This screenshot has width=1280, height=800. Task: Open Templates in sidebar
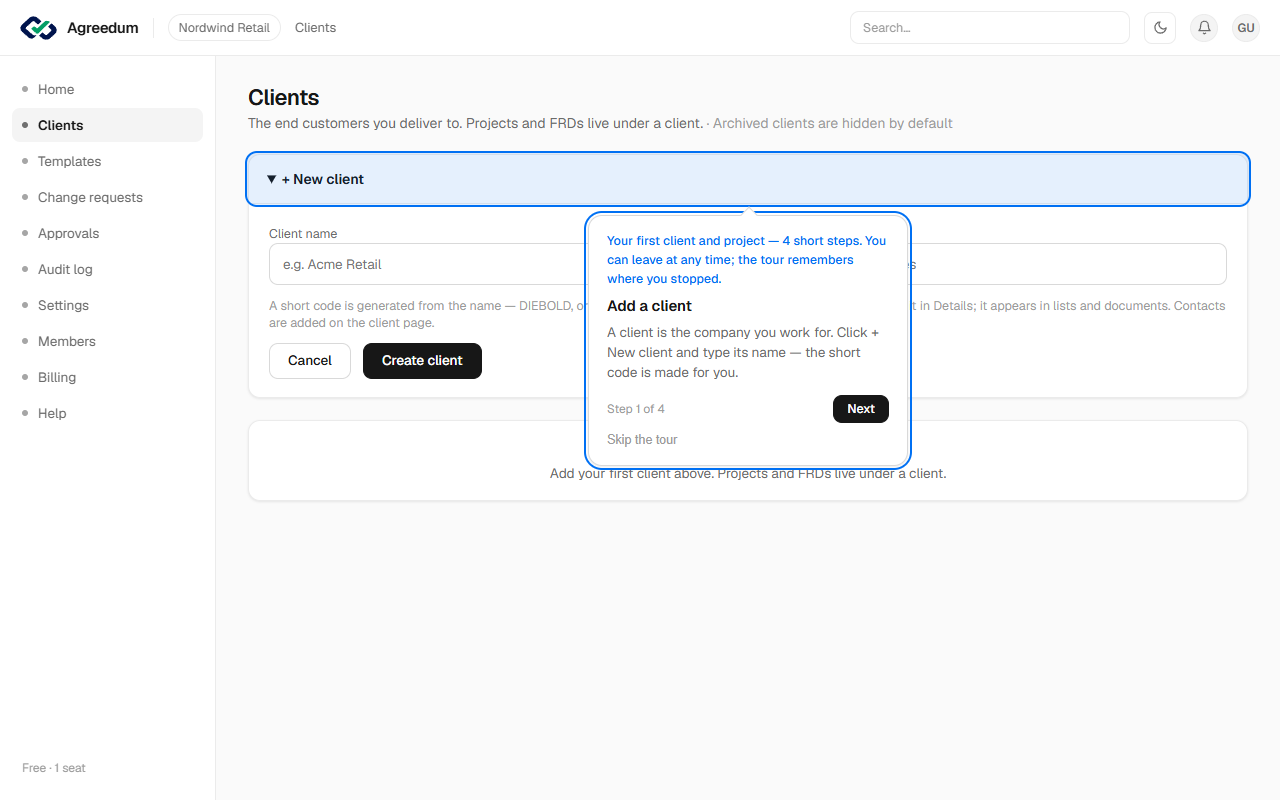pos(107,161)
